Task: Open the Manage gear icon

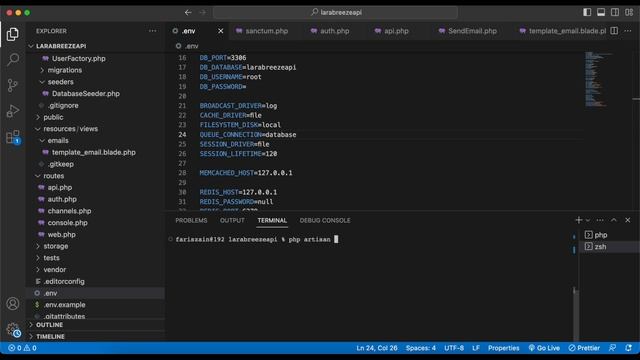Action: tap(13, 330)
